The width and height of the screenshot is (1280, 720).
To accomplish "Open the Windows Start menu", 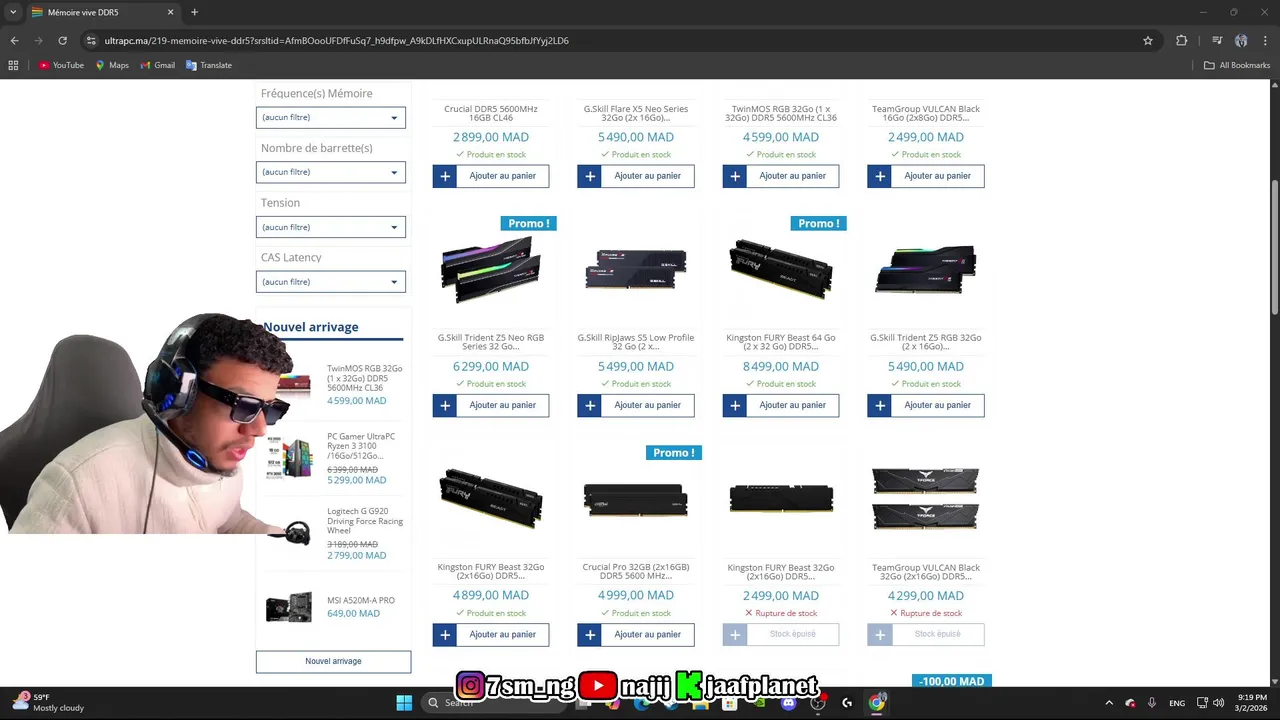I will 404,703.
